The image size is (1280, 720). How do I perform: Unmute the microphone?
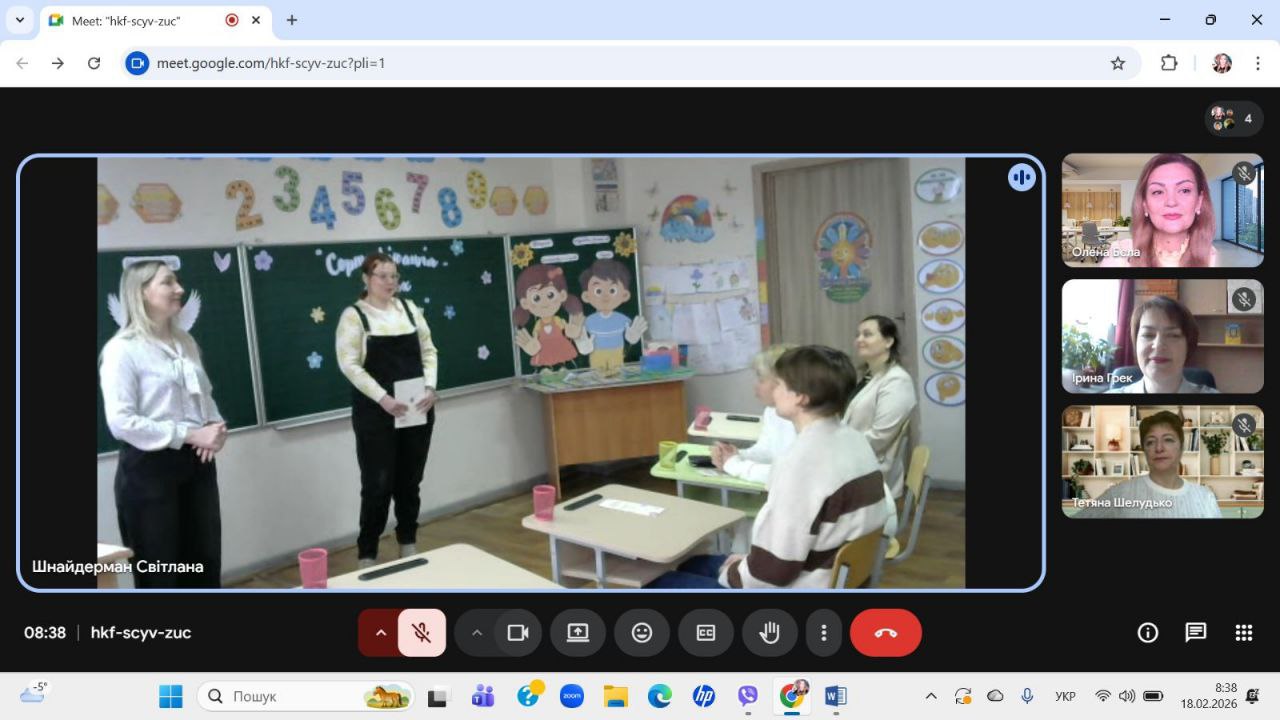(421, 632)
